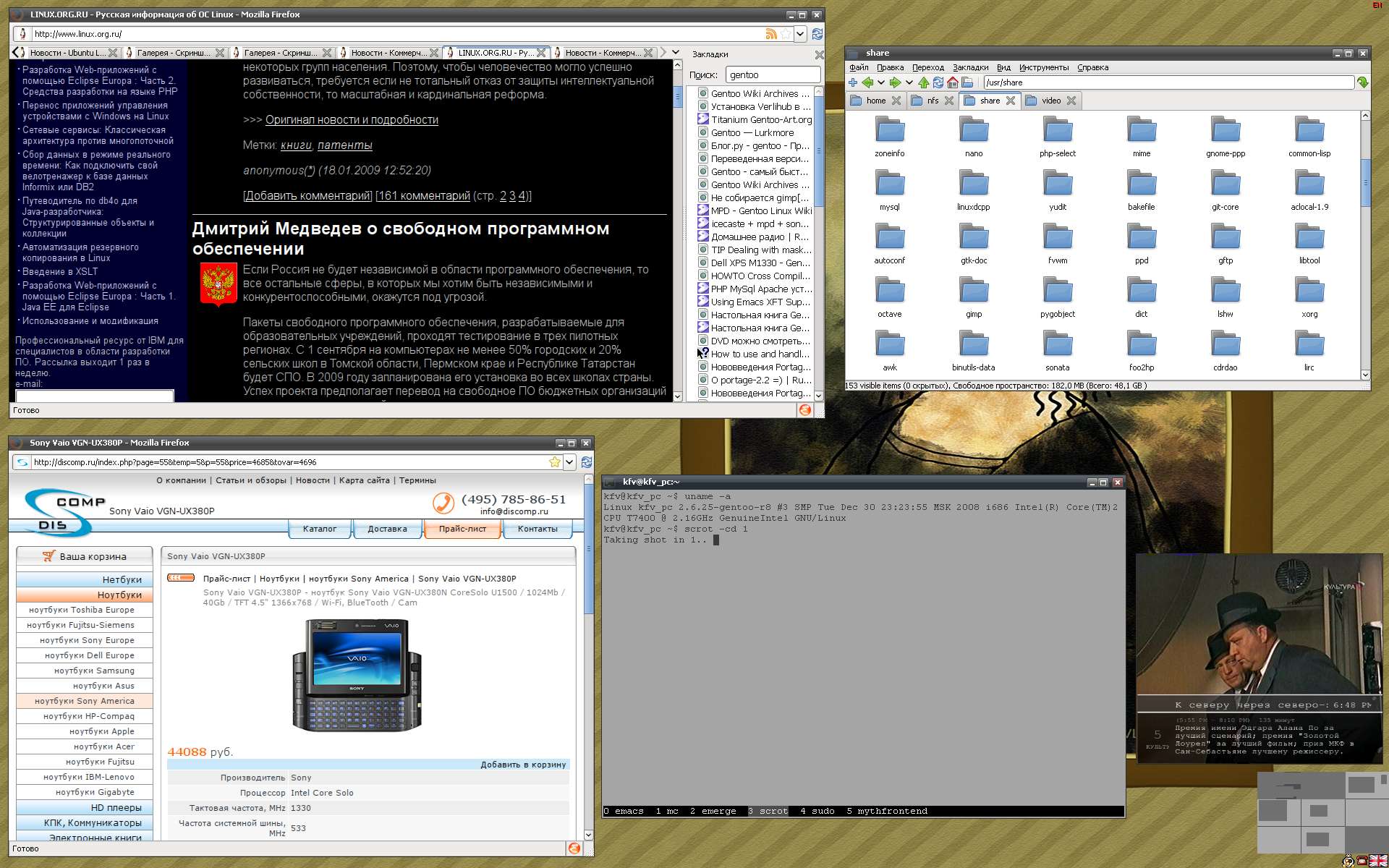The image size is (1389, 868).
Task: Open the Инструменты menu in file manager
Action: click(x=1044, y=67)
